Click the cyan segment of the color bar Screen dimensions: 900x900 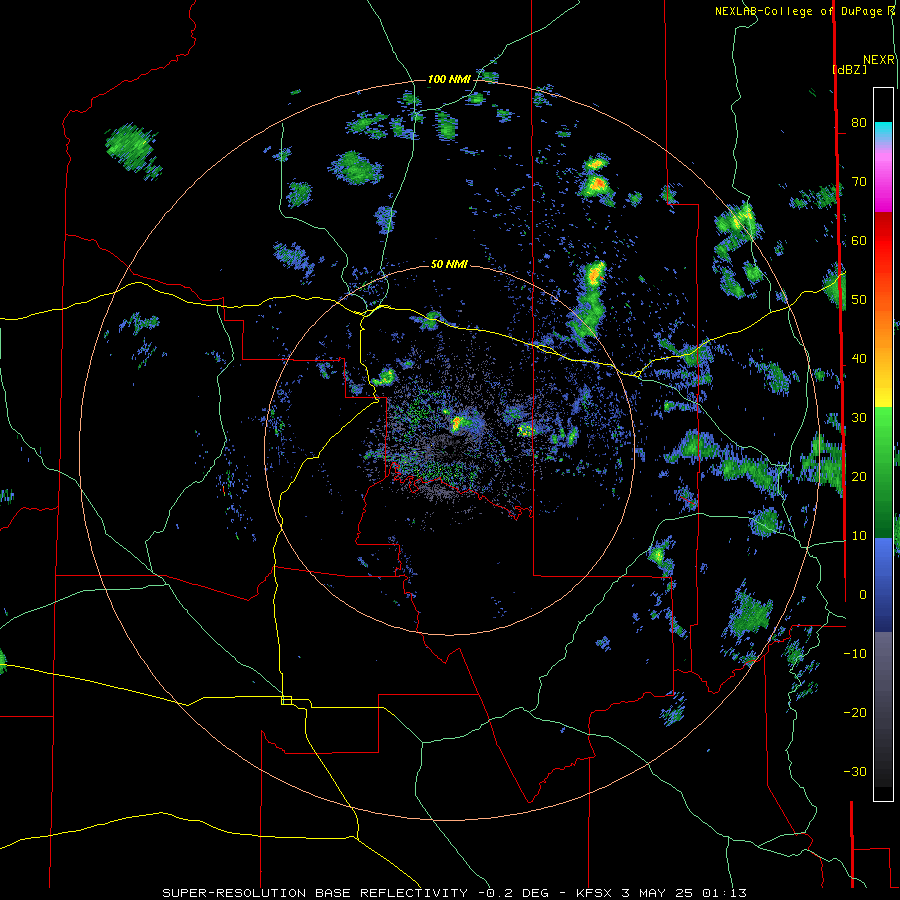883,129
